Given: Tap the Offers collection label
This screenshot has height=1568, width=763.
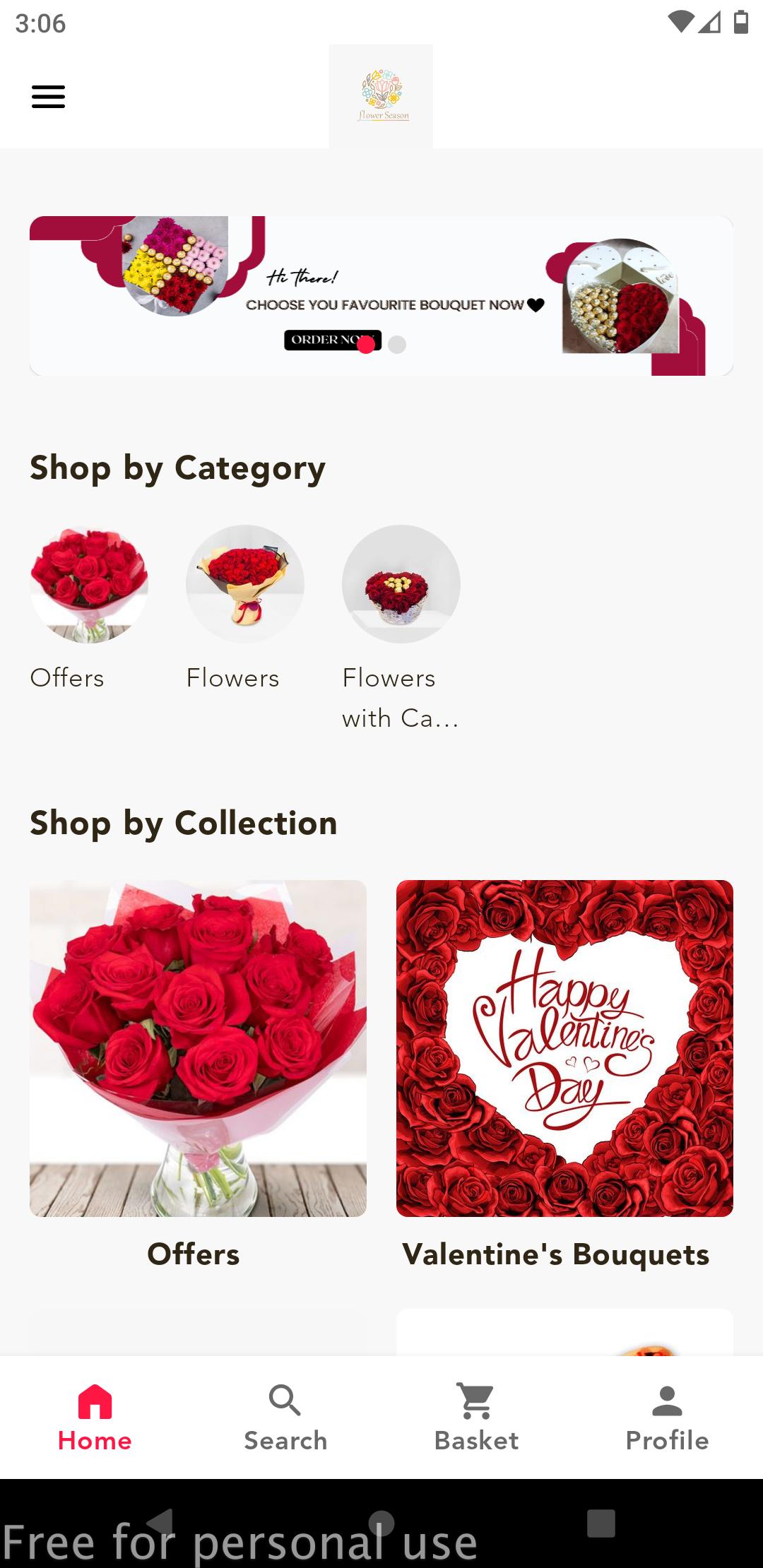Looking at the screenshot, I should [x=194, y=1254].
